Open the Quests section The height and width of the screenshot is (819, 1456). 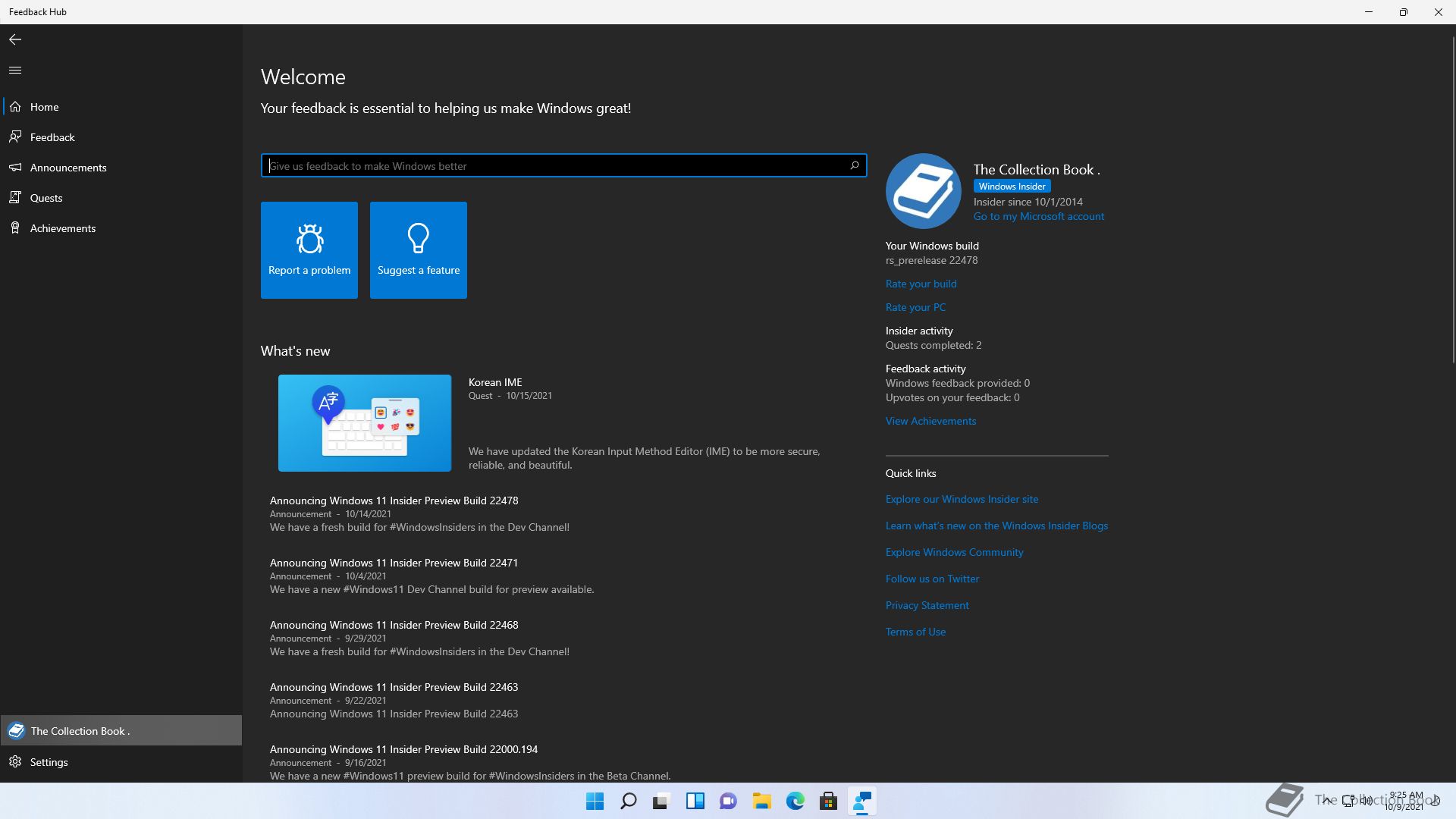121,198
